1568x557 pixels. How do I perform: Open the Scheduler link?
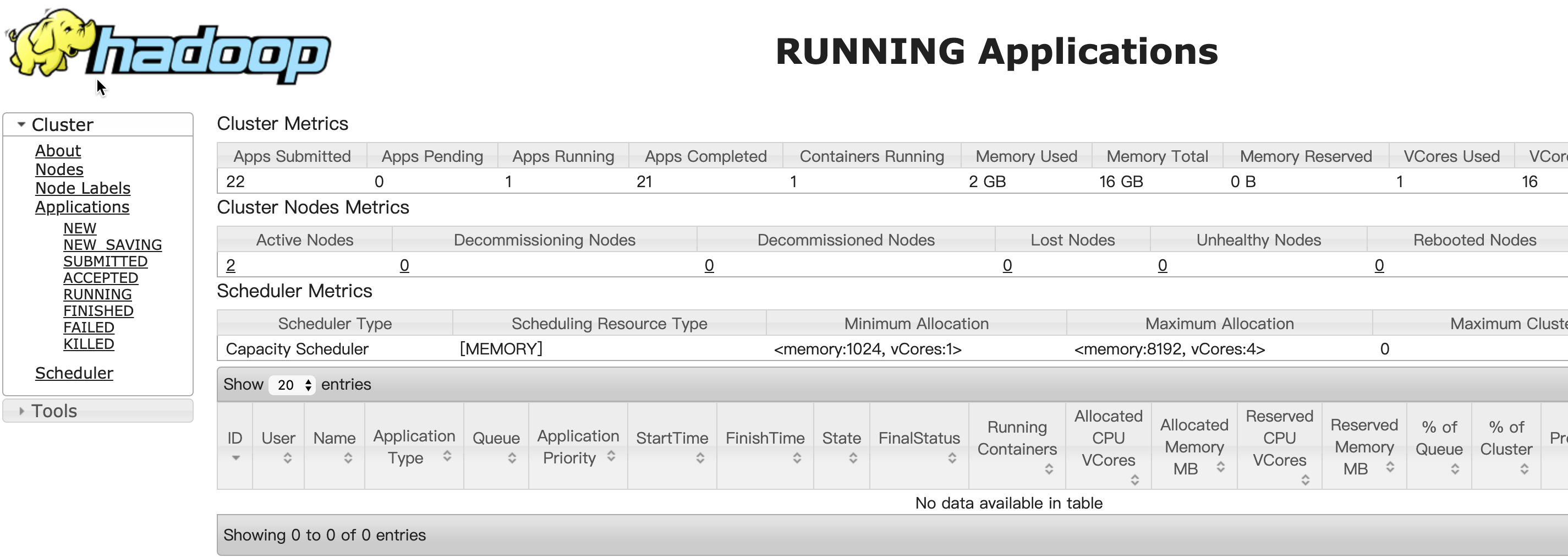[x=74, y=373]
